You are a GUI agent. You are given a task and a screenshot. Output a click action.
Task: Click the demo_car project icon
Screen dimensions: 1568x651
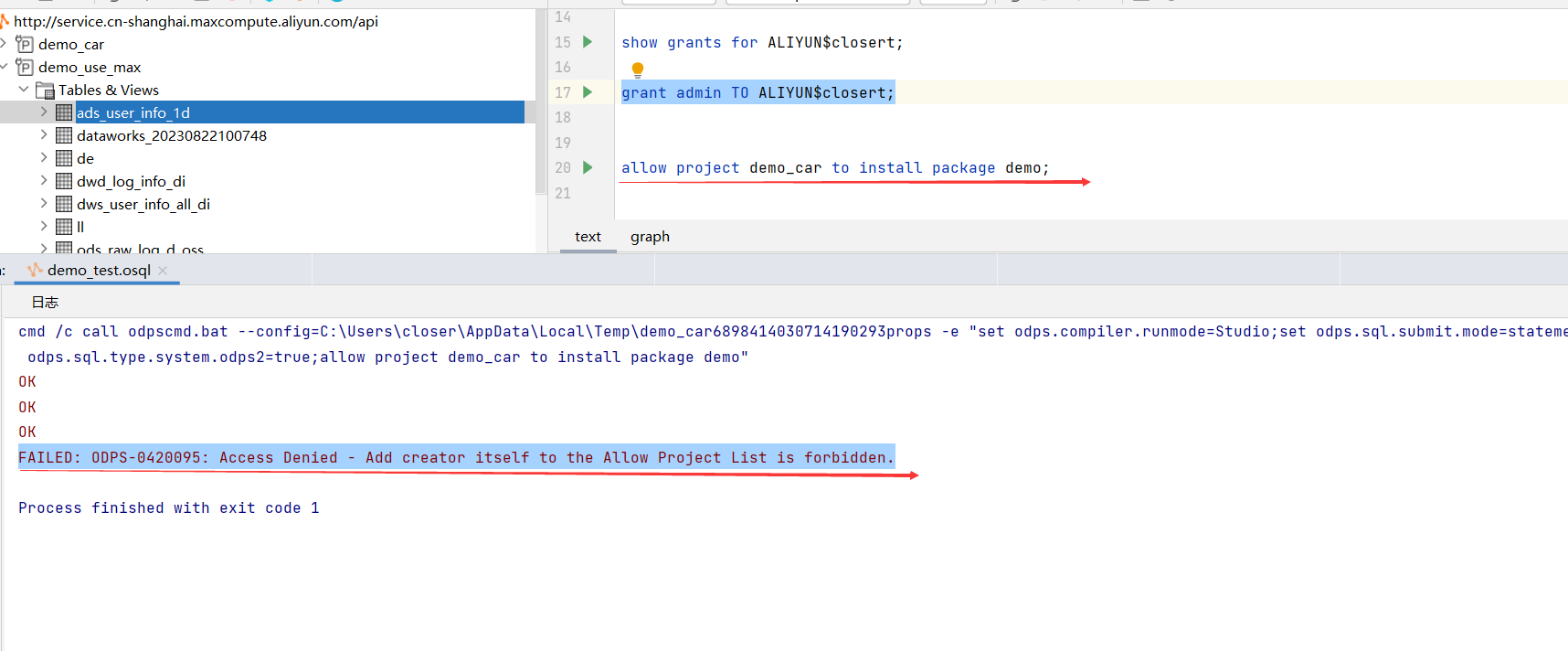(x=25, y=44)
